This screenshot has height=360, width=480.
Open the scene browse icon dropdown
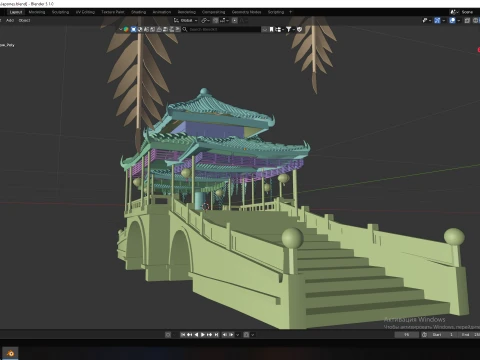click(x=454, y=12)
